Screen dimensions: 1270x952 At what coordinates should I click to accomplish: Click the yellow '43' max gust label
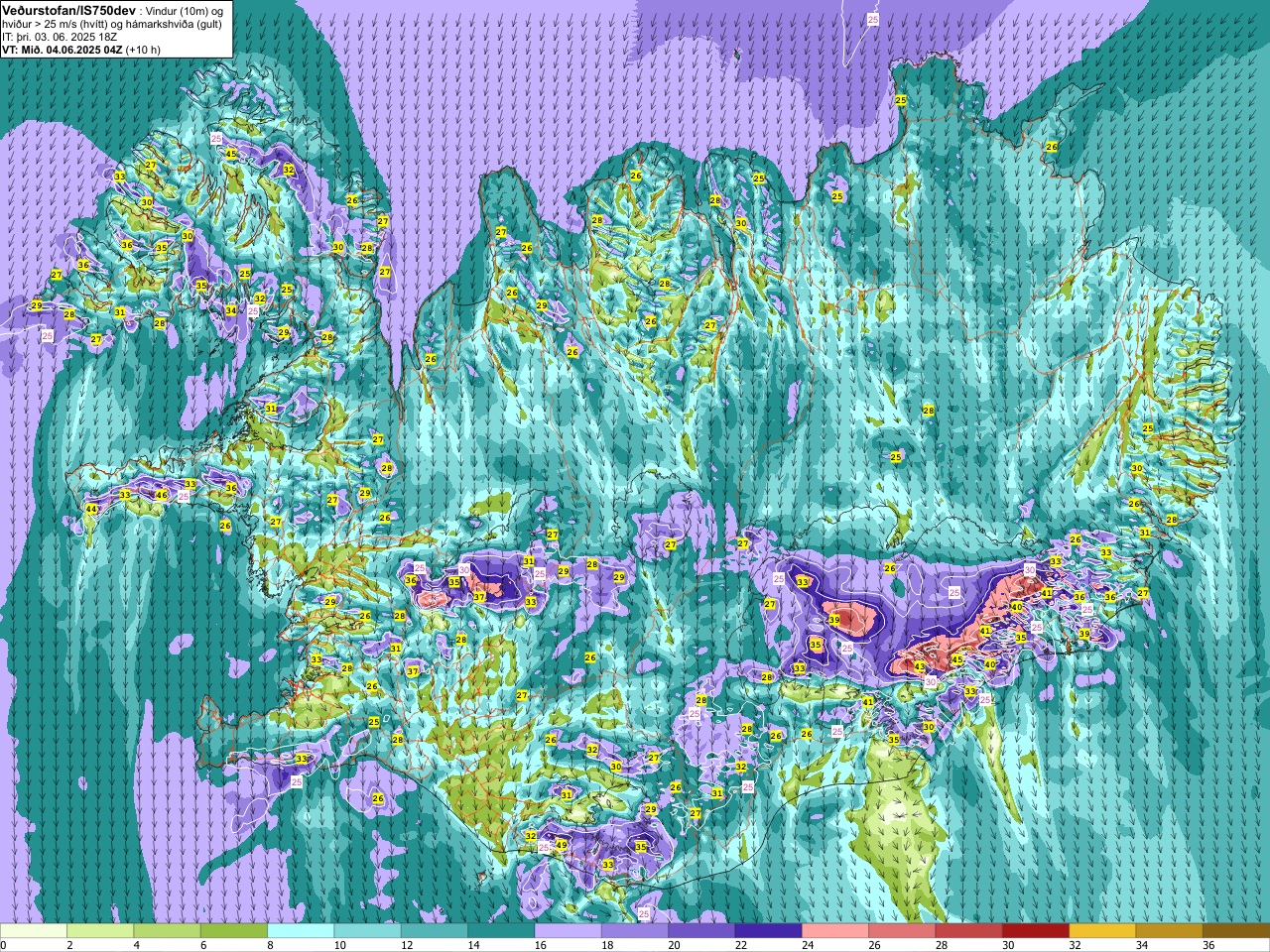pos(920,667)
